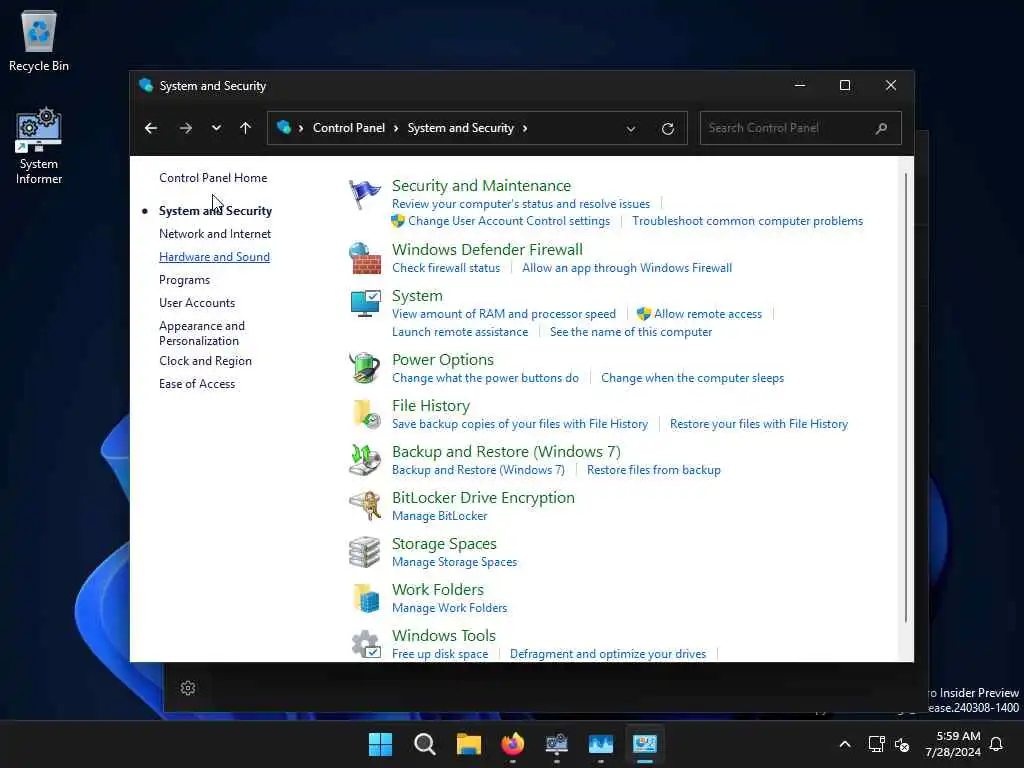Click the System monitor icon
Screen dimensions: 1024x768
click(365, 304)
